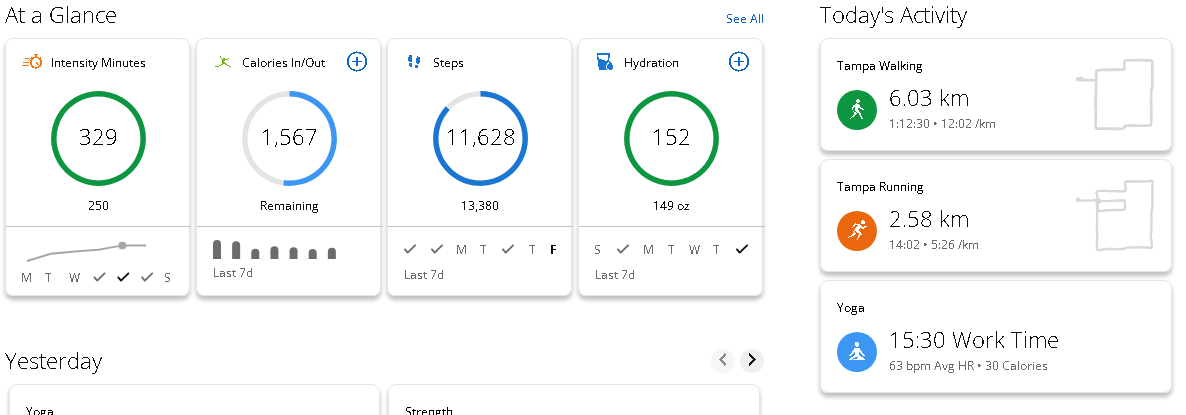
Task: Open the Tampa Walking route map thumbnail
Action: pyautogui.click(x=1116, y=94)
